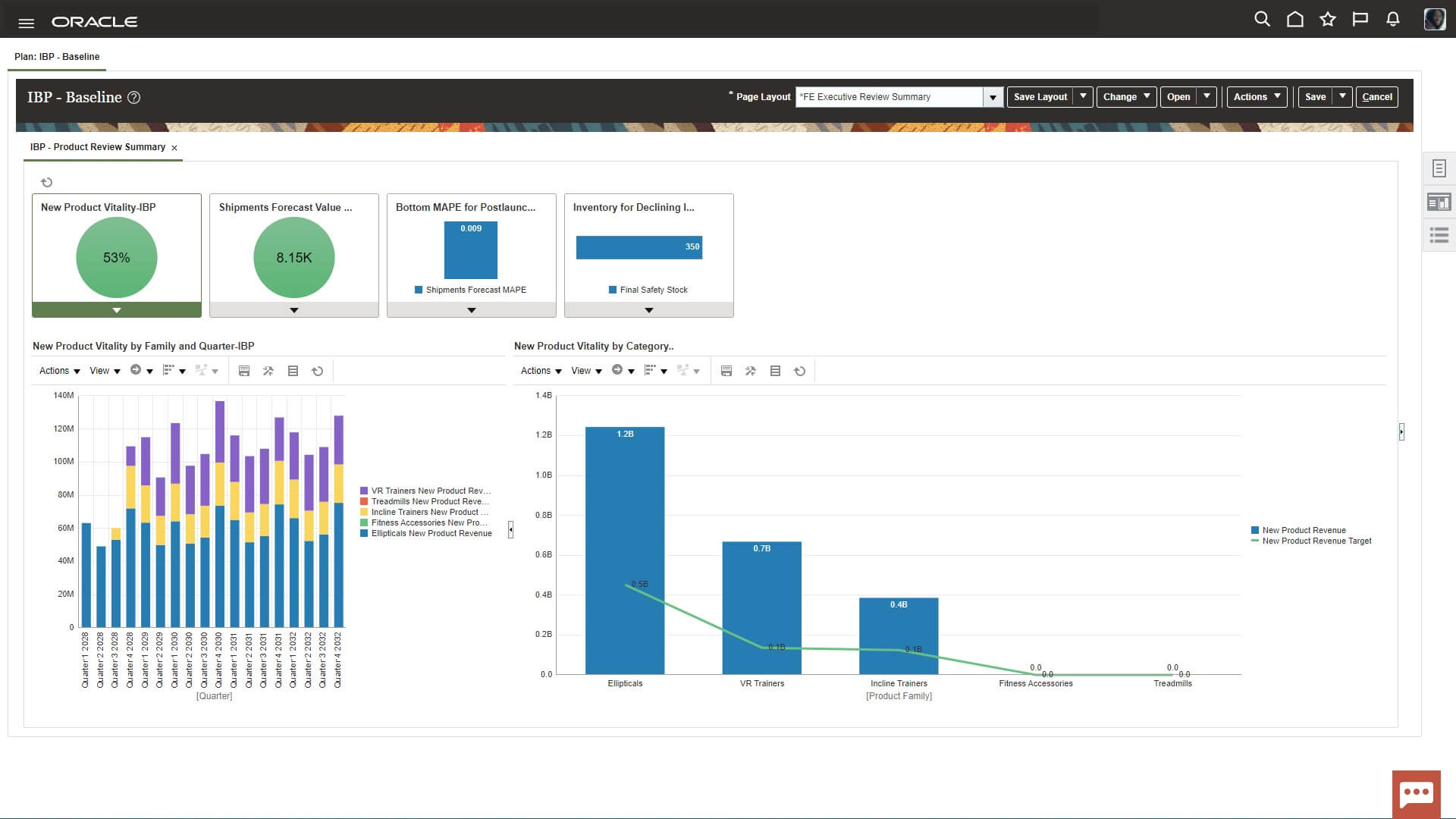
Task: Expand Page Layout combo box dropdown
Action: tap(993, 97)
